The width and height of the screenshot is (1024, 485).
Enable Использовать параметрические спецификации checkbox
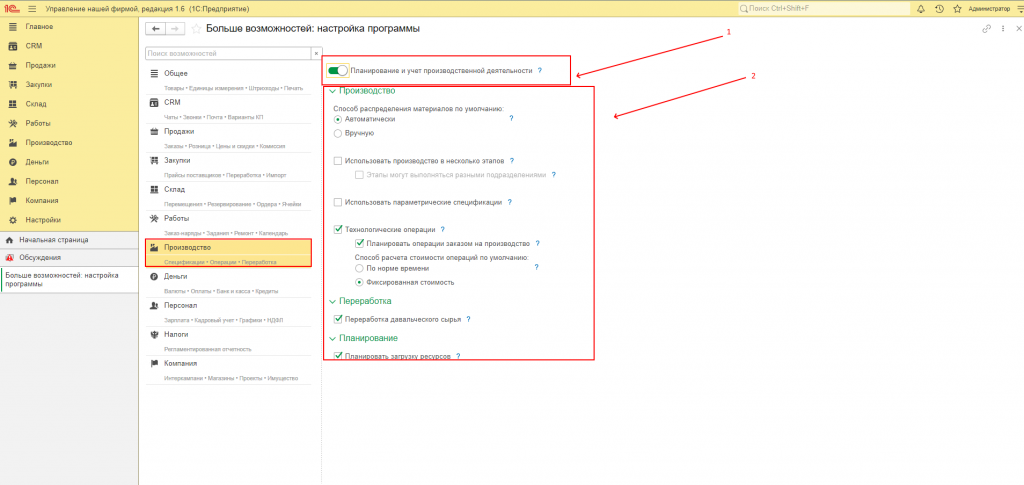point(338,202)
